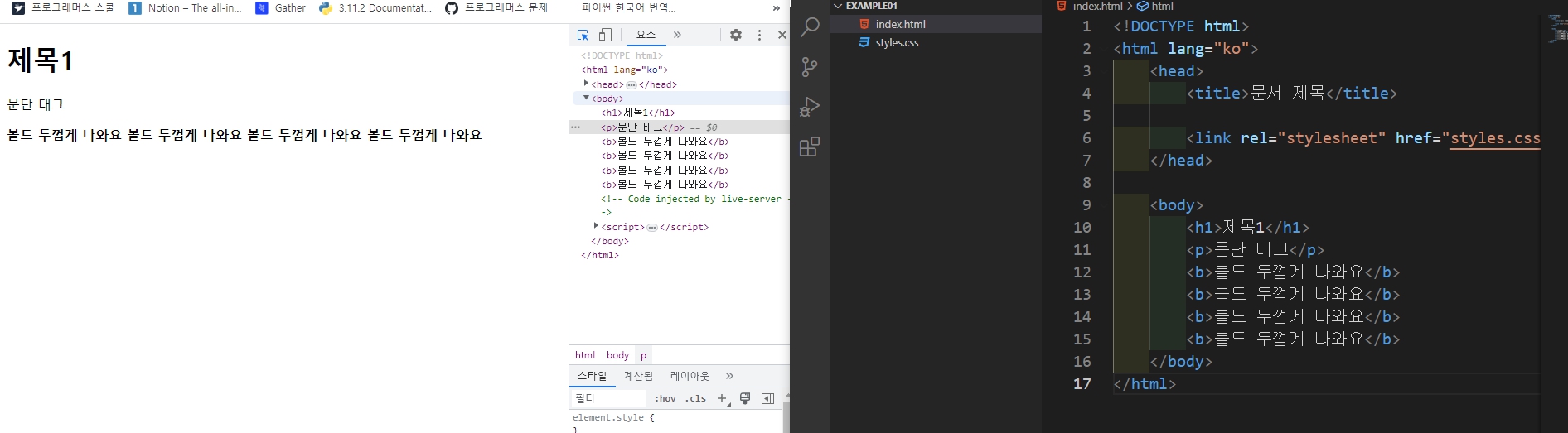Click the body breadcrumb in DevTools
The width and height of the screenshot is (1568, 433).
click(x=617, y=355)
